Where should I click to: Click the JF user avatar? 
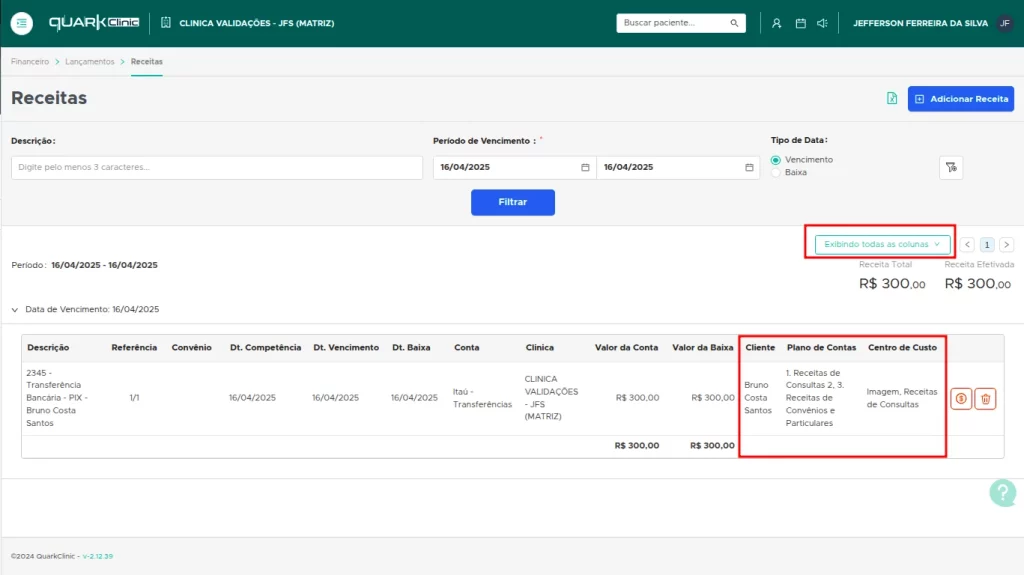1004,23
